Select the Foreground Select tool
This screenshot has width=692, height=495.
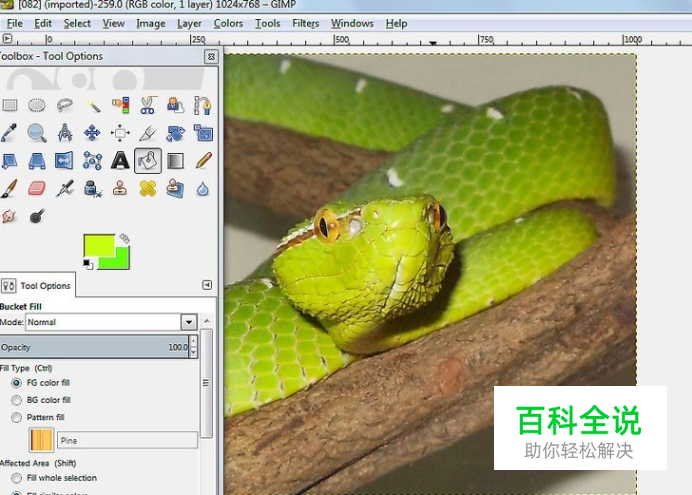pyautogui.click(x=175, y=105)
